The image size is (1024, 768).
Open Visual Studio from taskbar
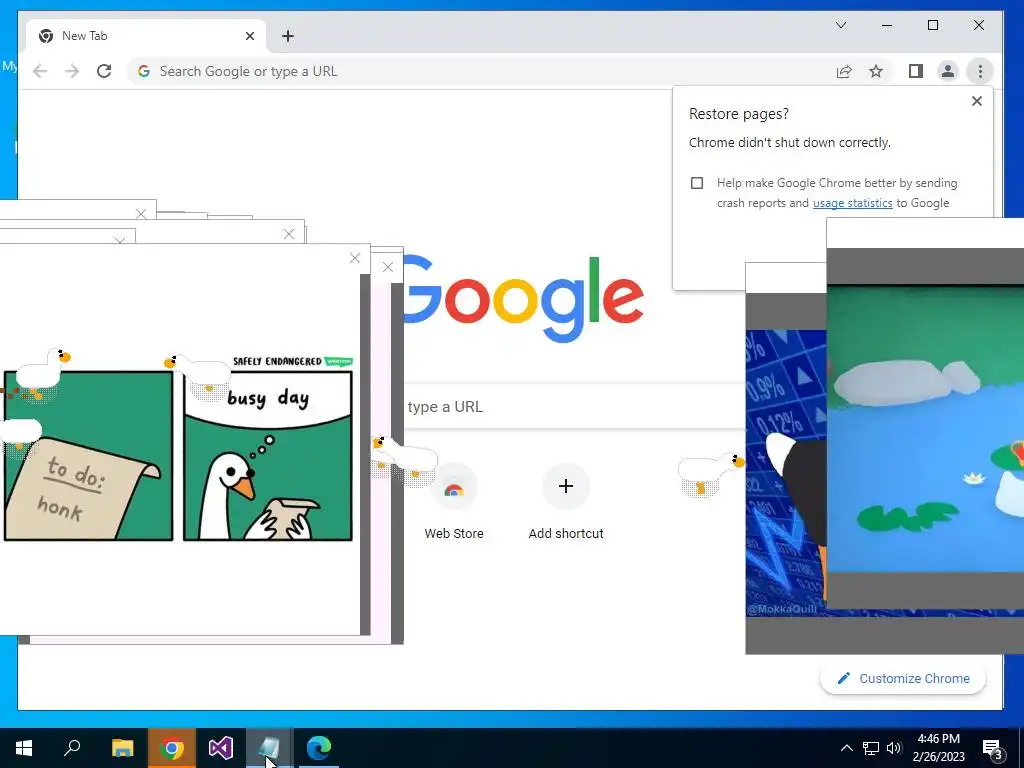pos(221,748)
